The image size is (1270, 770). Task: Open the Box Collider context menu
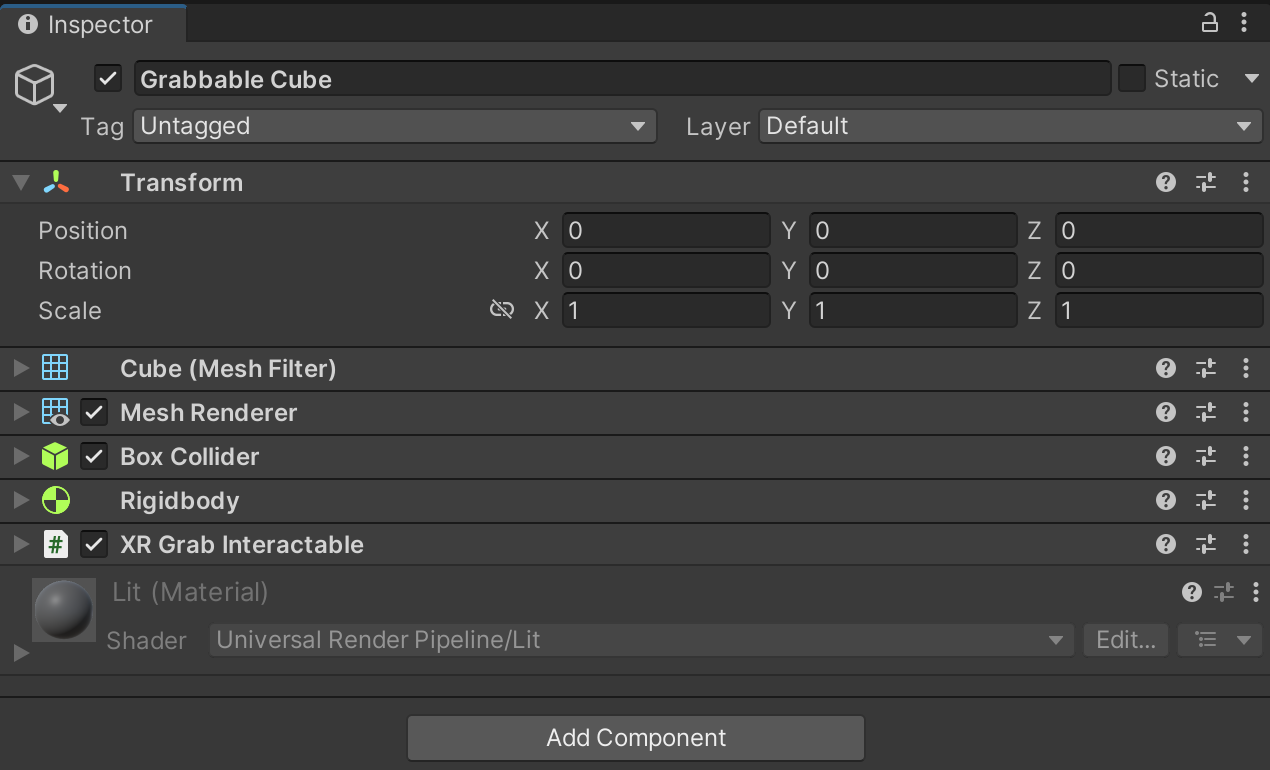coord(1245,456)
